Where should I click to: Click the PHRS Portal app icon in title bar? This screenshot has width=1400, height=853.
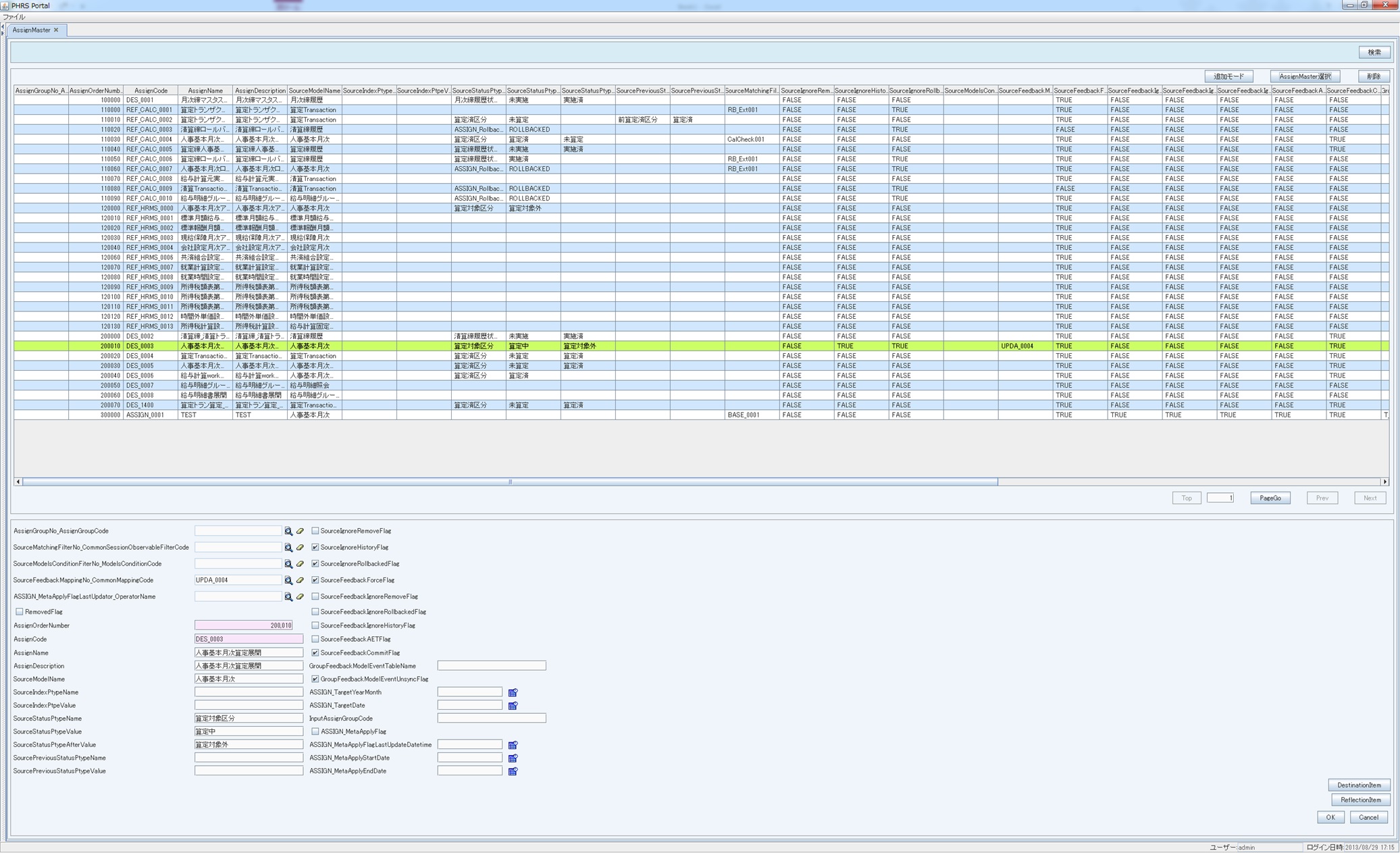point(5,5)
